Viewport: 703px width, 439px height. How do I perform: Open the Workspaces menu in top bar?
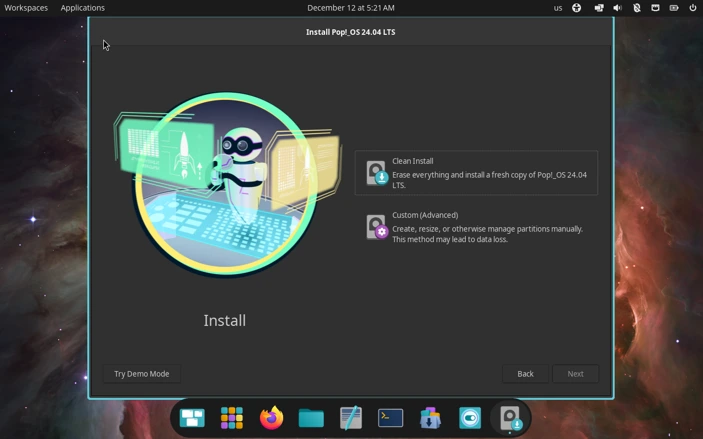click(x=26, y=8)
